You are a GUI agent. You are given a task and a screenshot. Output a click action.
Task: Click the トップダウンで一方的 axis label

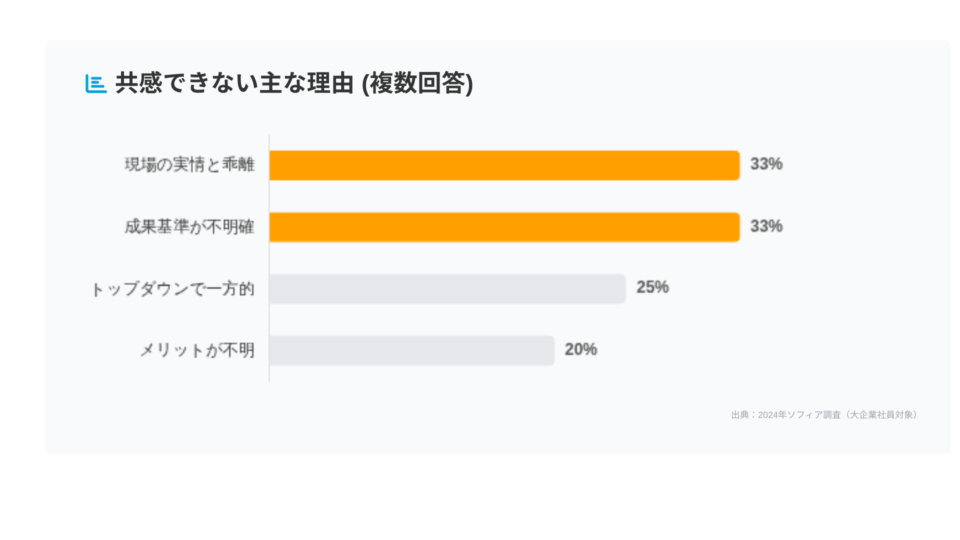coord(173,290)
